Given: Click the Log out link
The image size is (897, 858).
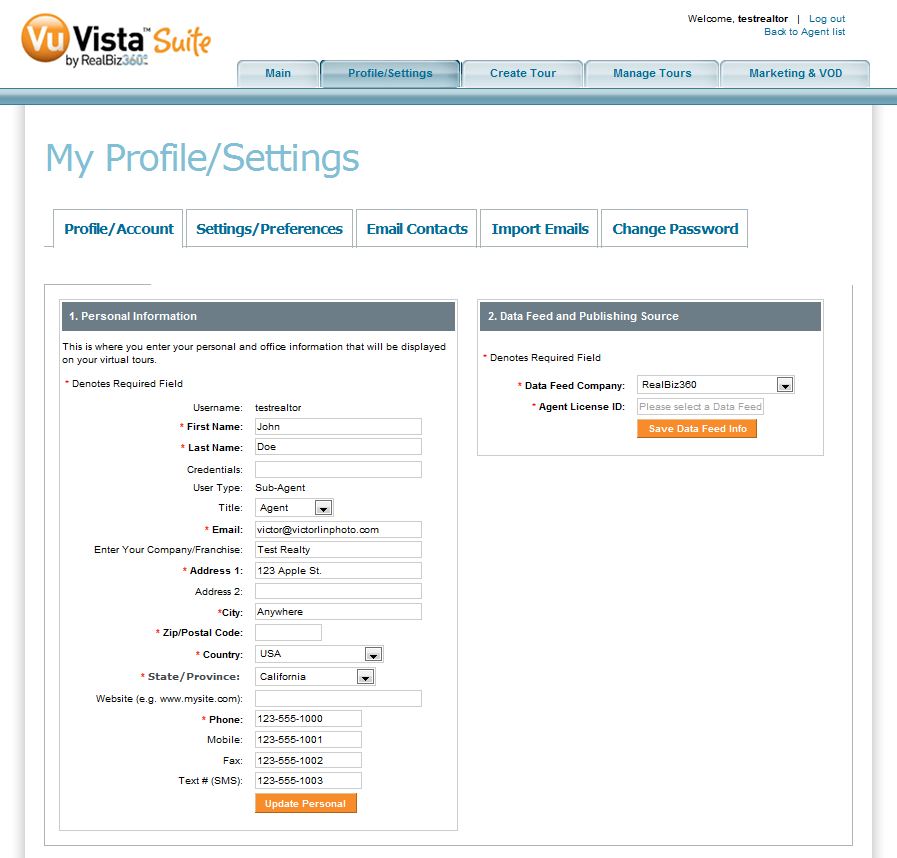Looking at the screenshot, I should coord(827,19).
